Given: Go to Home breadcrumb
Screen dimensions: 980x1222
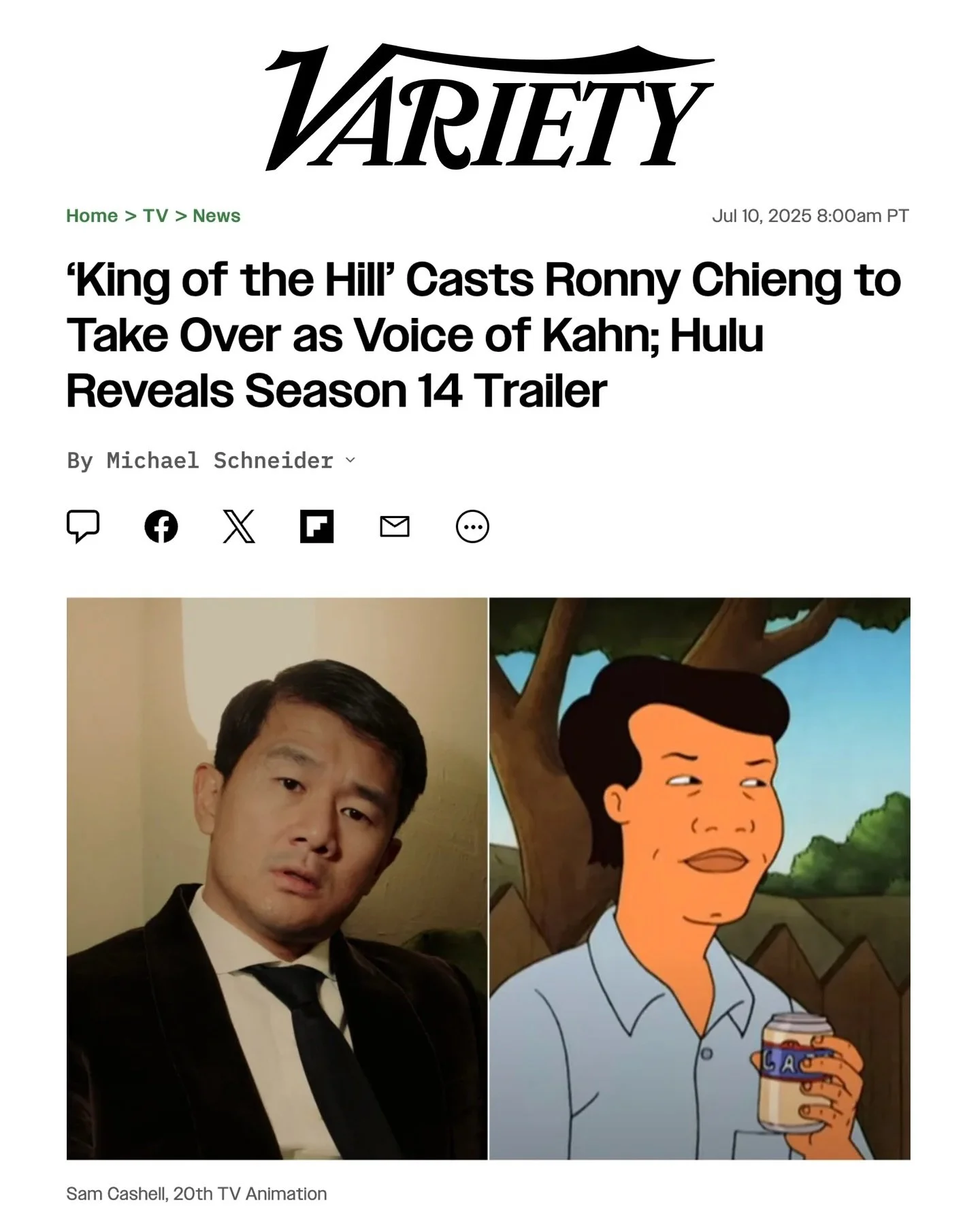Looking at the screenshot, I should (92, 216).
